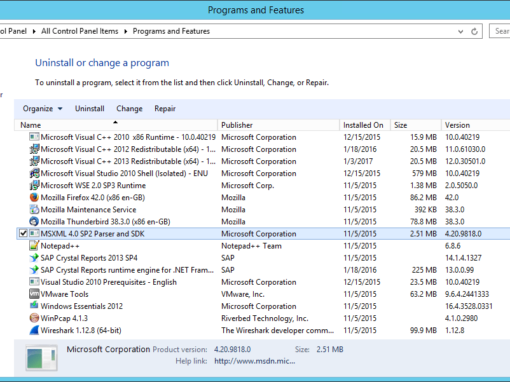Screen dimensions: 510x382
Task: Click the Microsoft WSE 2.0 SP3 Runtime icon
Action: [34, 185]
